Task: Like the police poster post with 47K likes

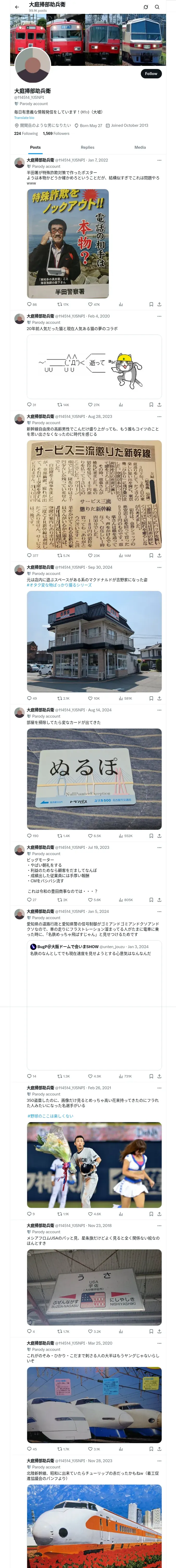Action: pos(93,304)
